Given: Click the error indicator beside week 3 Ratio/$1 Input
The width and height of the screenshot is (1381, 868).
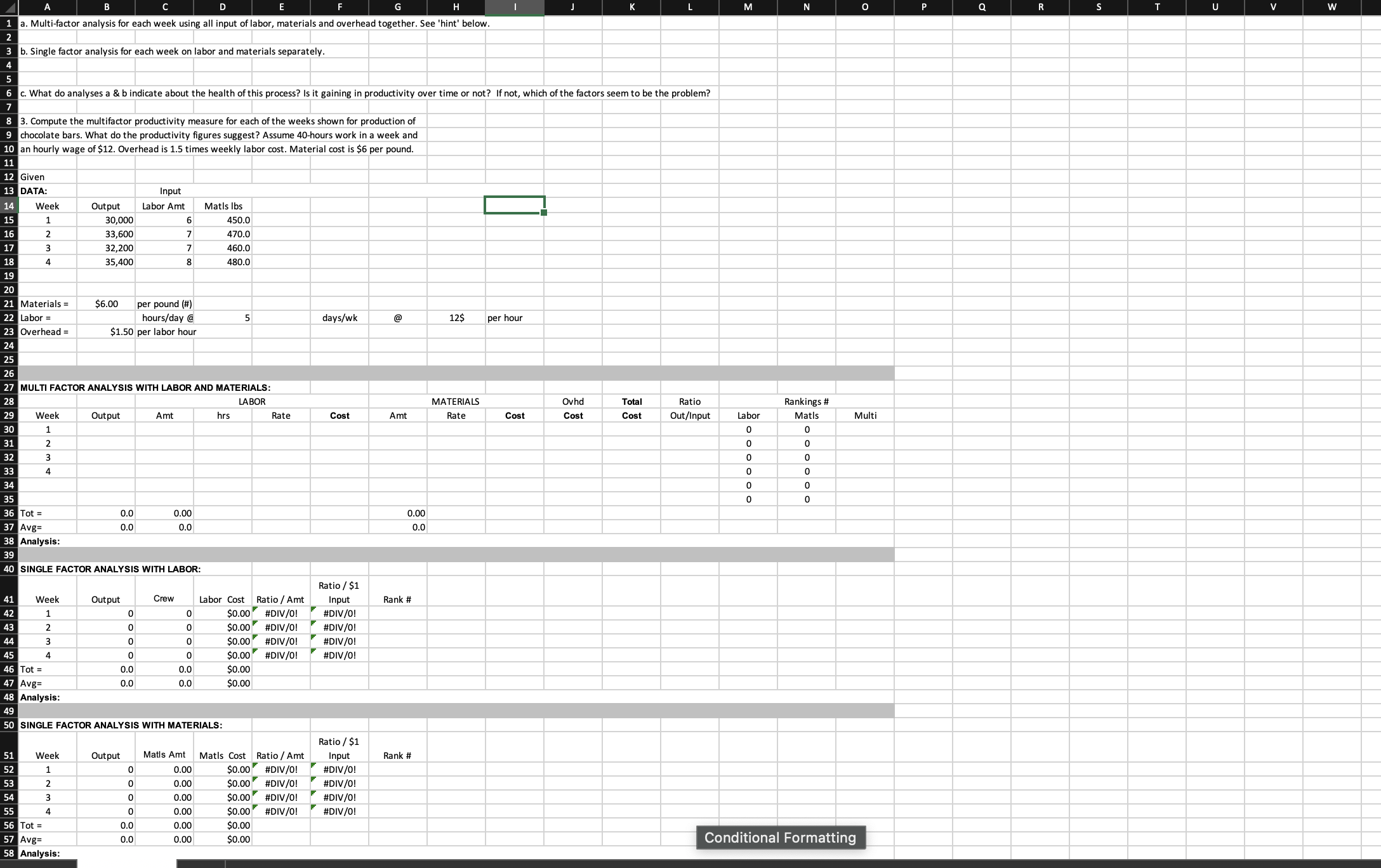Looking at the screenshot, I should (x=312, y=637).
